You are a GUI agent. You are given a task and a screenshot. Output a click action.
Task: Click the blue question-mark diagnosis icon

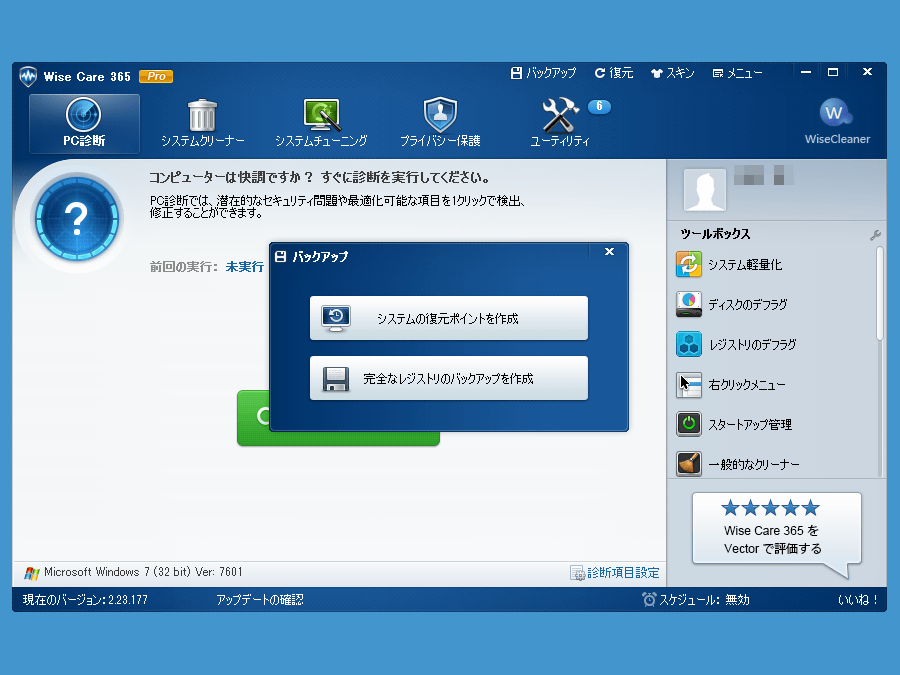click(76, 218)
